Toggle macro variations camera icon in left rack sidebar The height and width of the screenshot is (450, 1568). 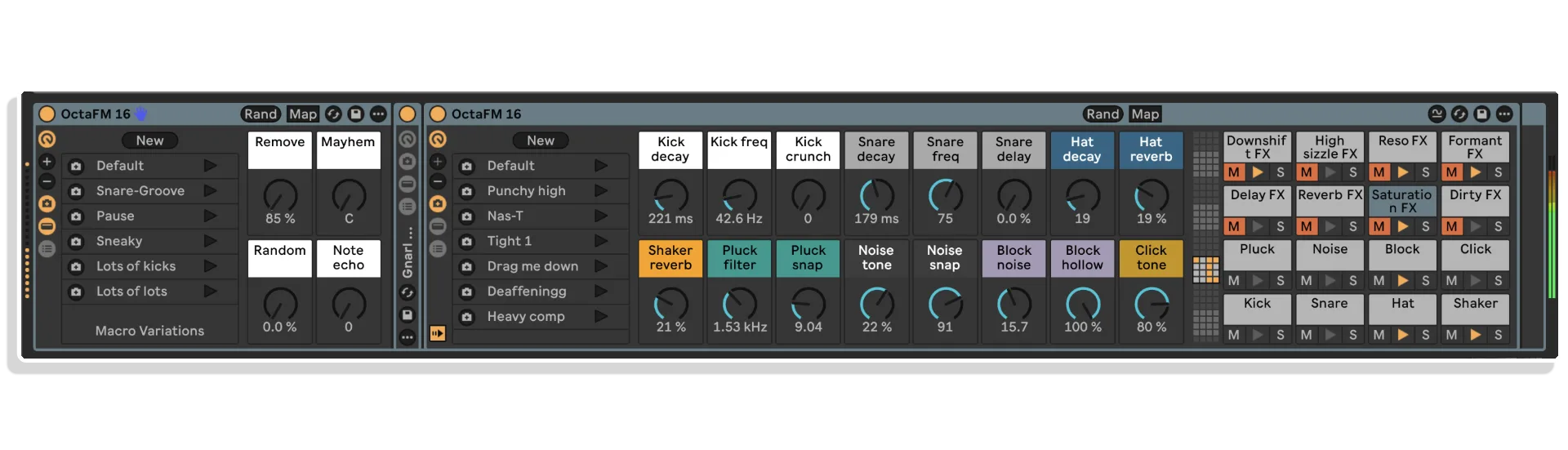tap(47, 203)
